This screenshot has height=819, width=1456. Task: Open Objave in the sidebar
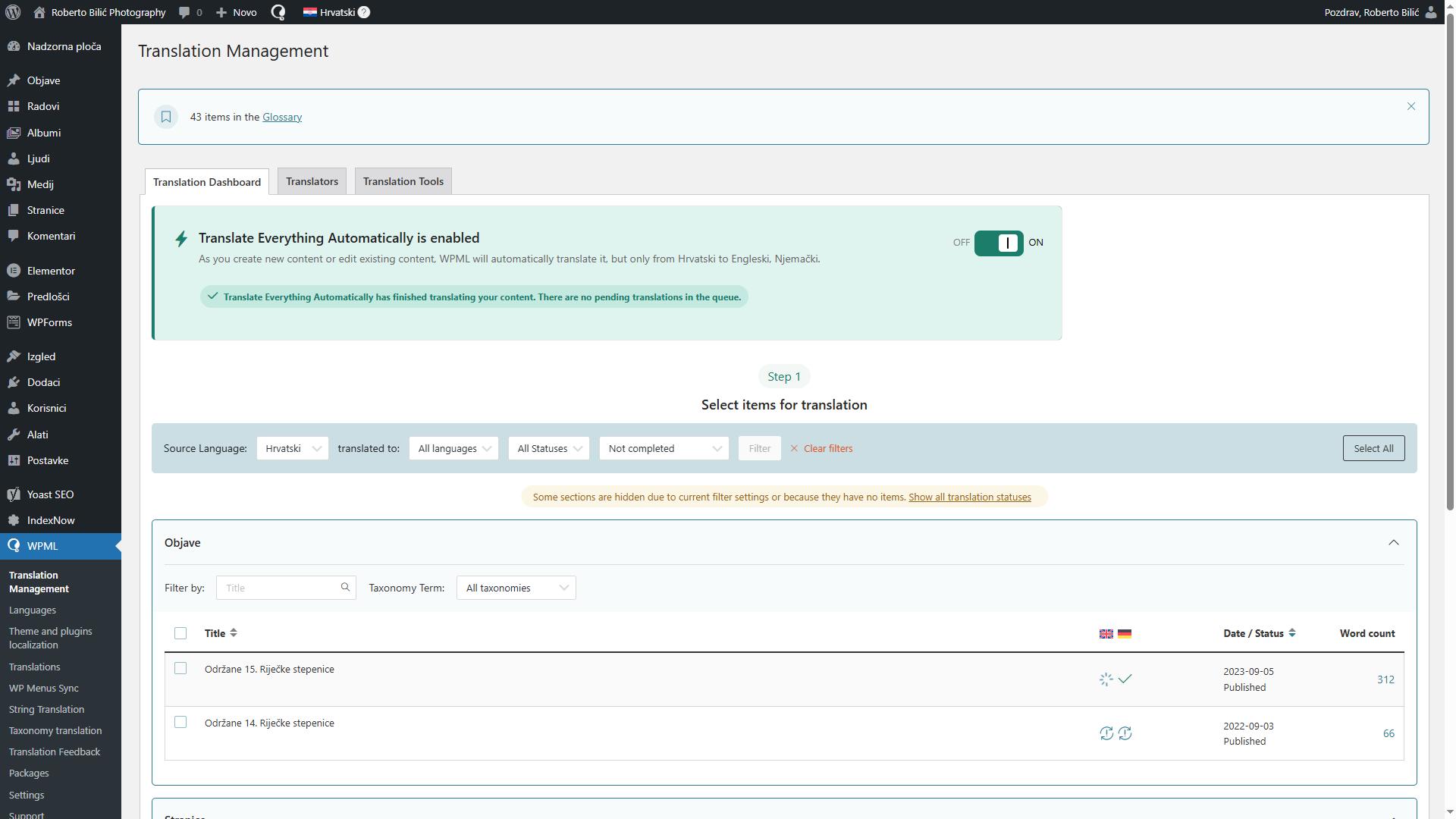coord(61,80)
